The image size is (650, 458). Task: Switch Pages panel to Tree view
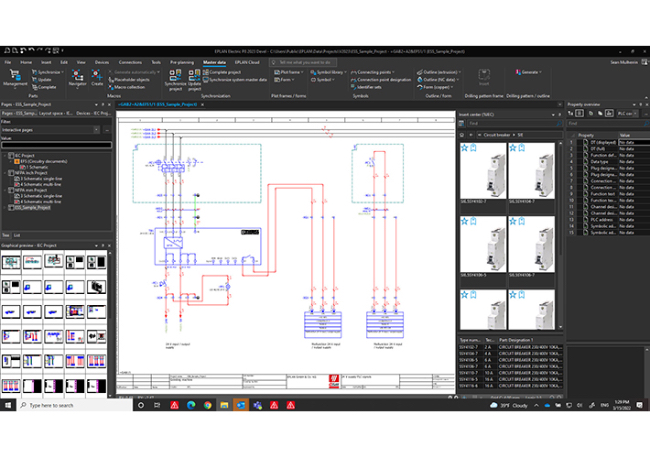(6, 235)
